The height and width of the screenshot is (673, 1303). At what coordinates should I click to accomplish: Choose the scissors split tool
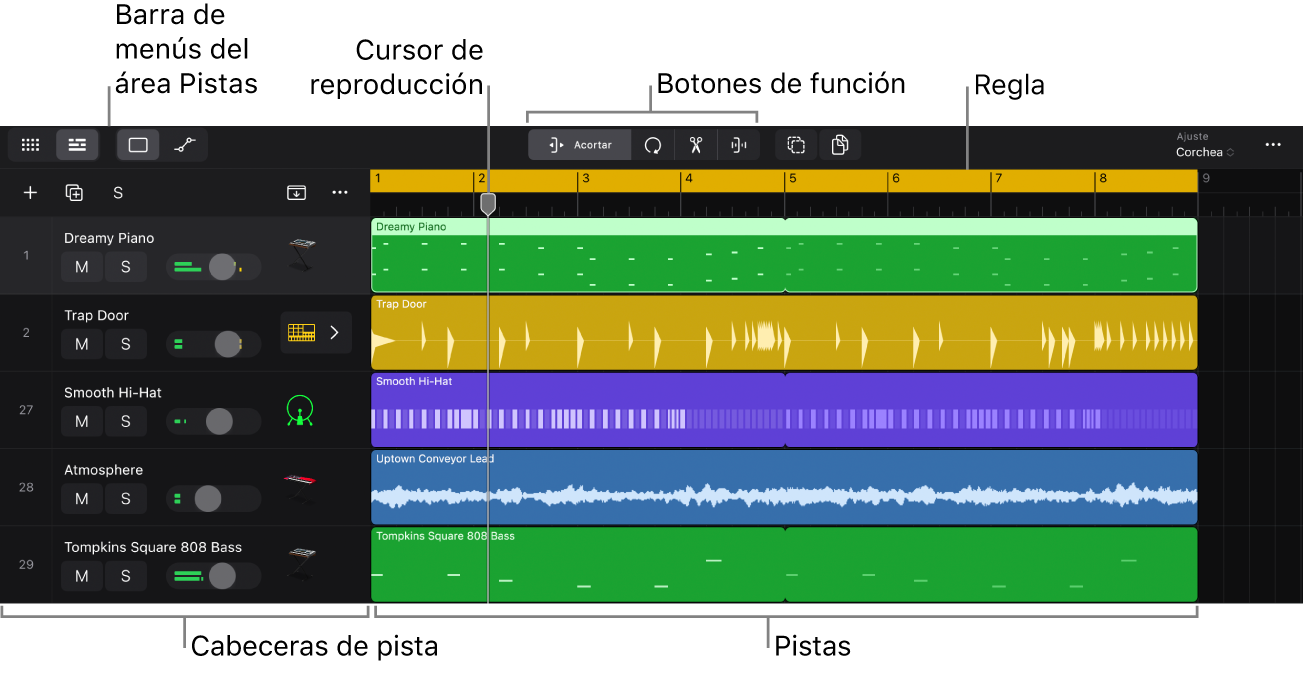pos(696,145)
